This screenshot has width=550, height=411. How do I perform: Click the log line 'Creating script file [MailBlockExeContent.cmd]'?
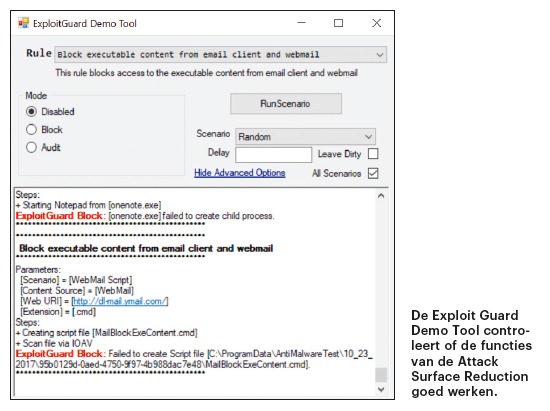point(106,333)
